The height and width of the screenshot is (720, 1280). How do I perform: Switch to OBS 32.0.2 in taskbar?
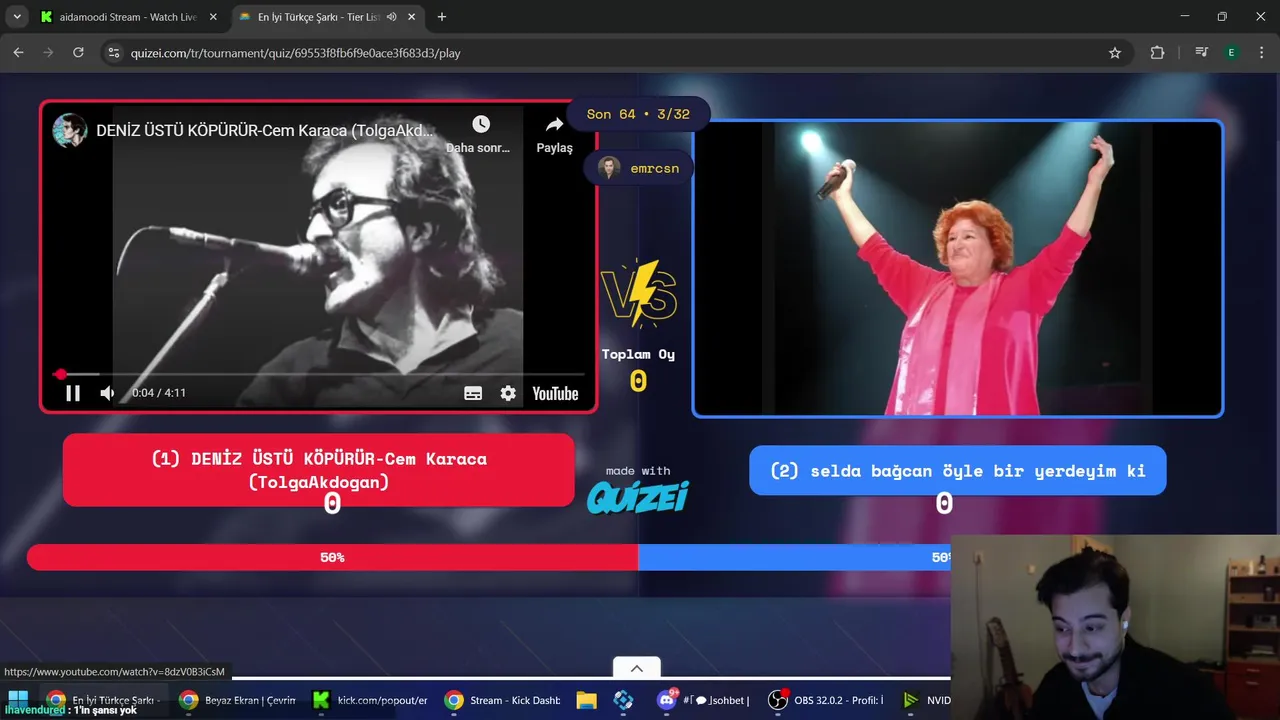coord(826,700)
